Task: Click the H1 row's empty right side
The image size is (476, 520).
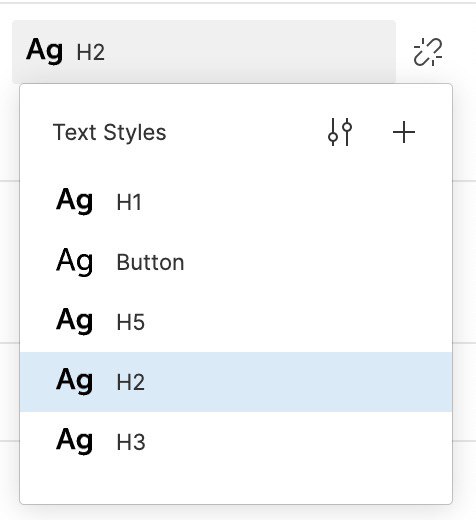Action: pos(297,202)
